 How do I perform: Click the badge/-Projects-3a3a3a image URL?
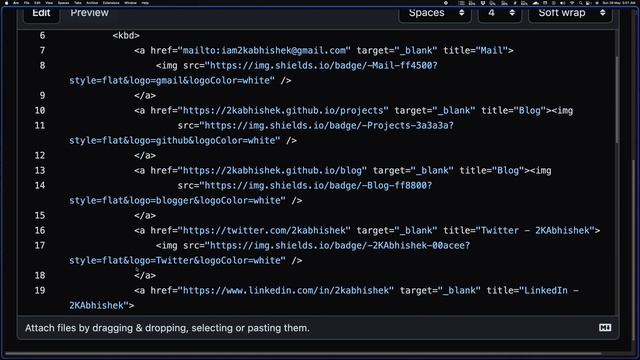tap(329, 126)
